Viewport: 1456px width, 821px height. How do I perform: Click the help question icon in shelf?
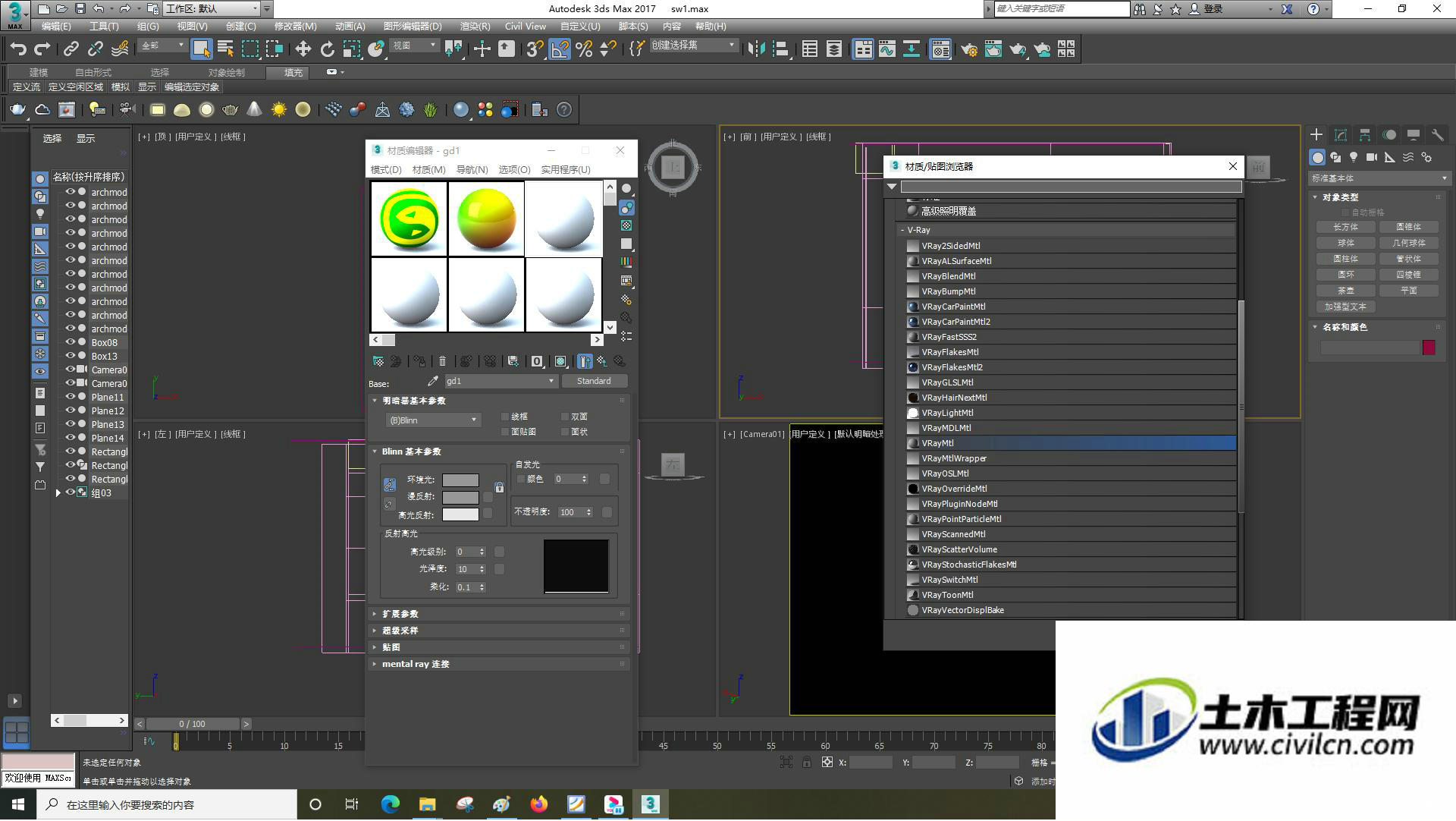point(564,110)
